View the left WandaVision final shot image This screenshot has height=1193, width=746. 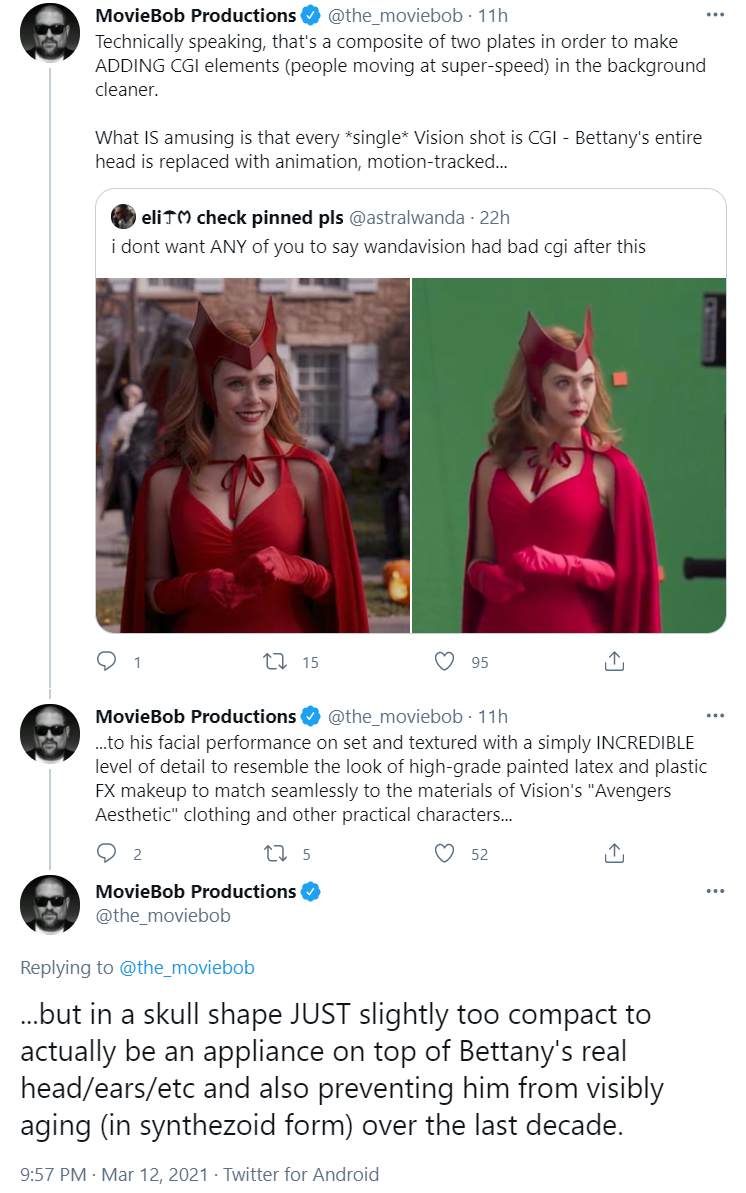[253, 455]
